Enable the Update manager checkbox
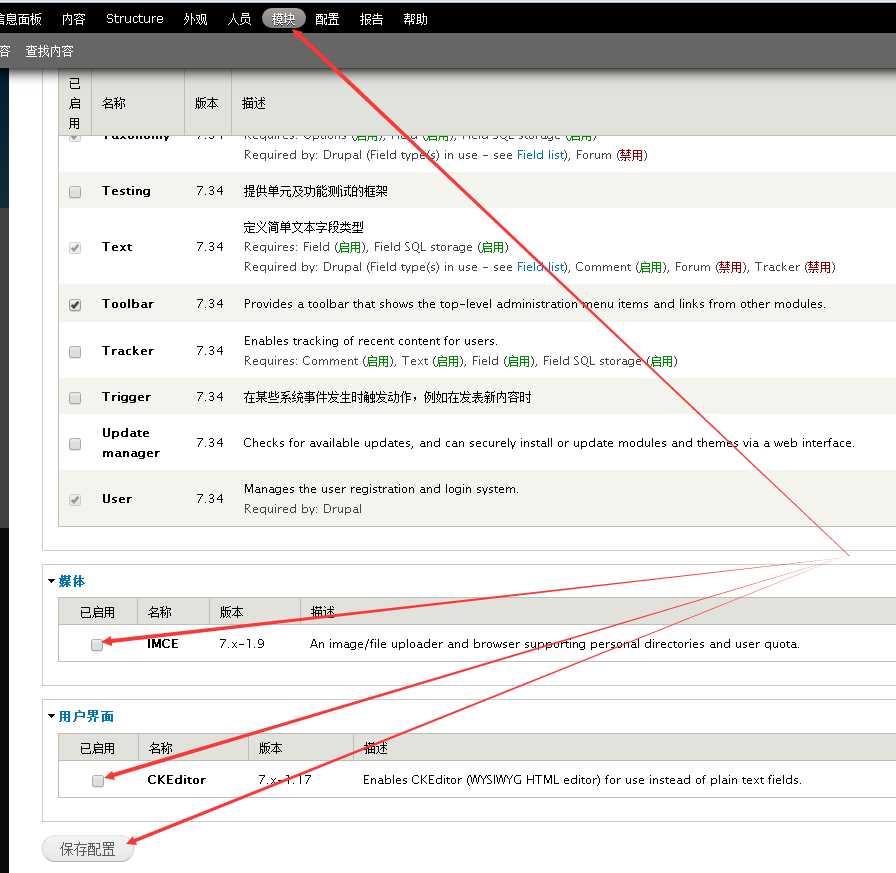896x873 pixels. coord(75,444)
